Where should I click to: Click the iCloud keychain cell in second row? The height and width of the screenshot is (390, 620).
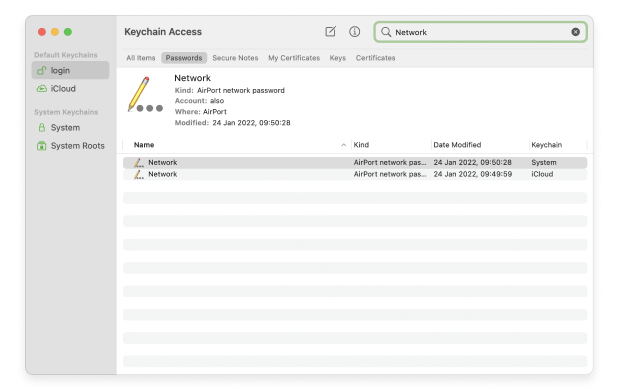tap(542, 174)
